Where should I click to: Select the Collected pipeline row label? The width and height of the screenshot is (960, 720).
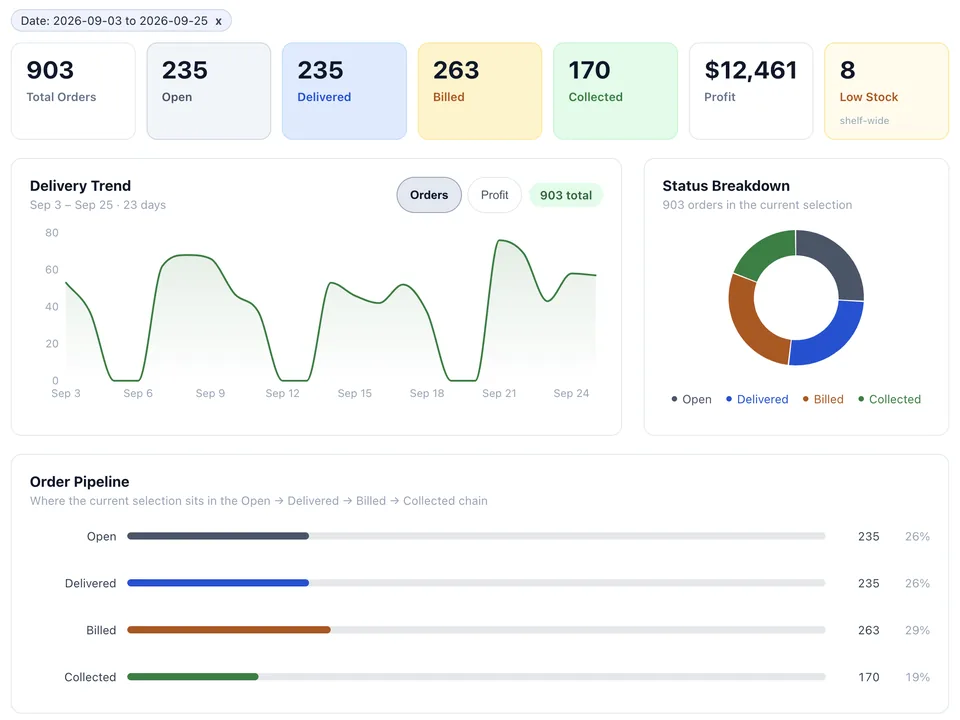(x=90, y=677)
